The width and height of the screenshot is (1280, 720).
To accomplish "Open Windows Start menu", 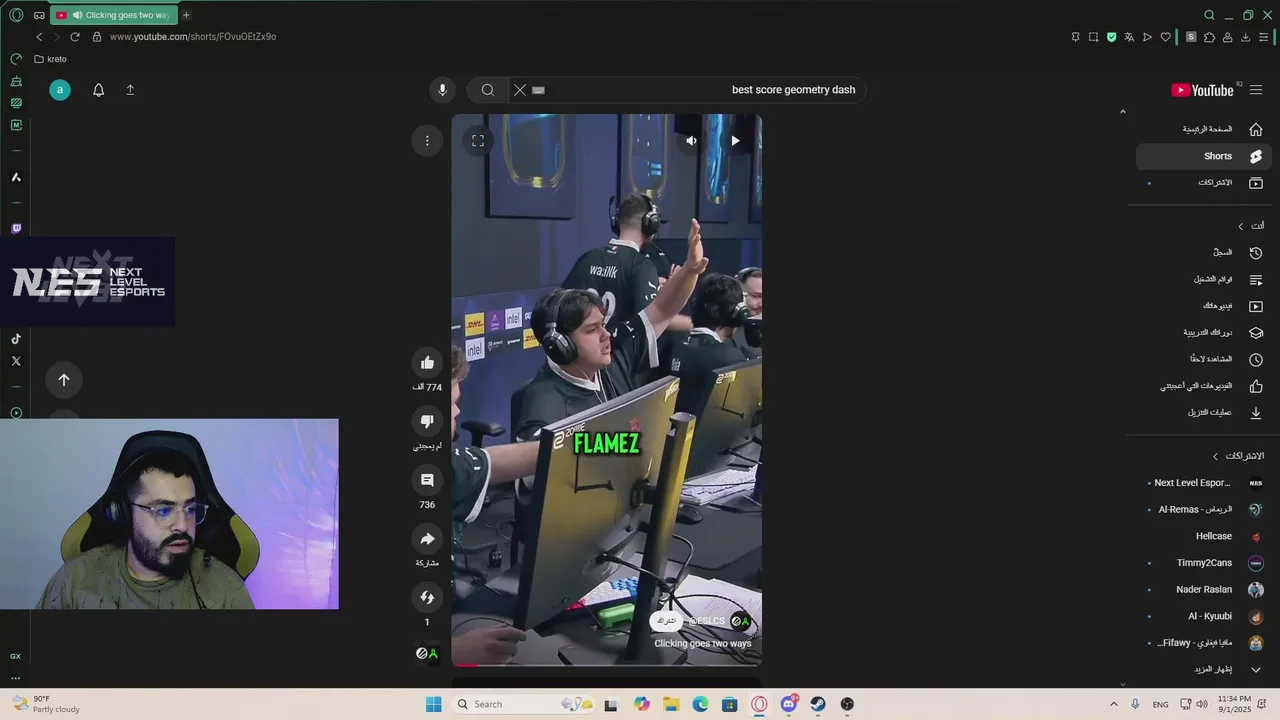I will (x=433, y=704).
